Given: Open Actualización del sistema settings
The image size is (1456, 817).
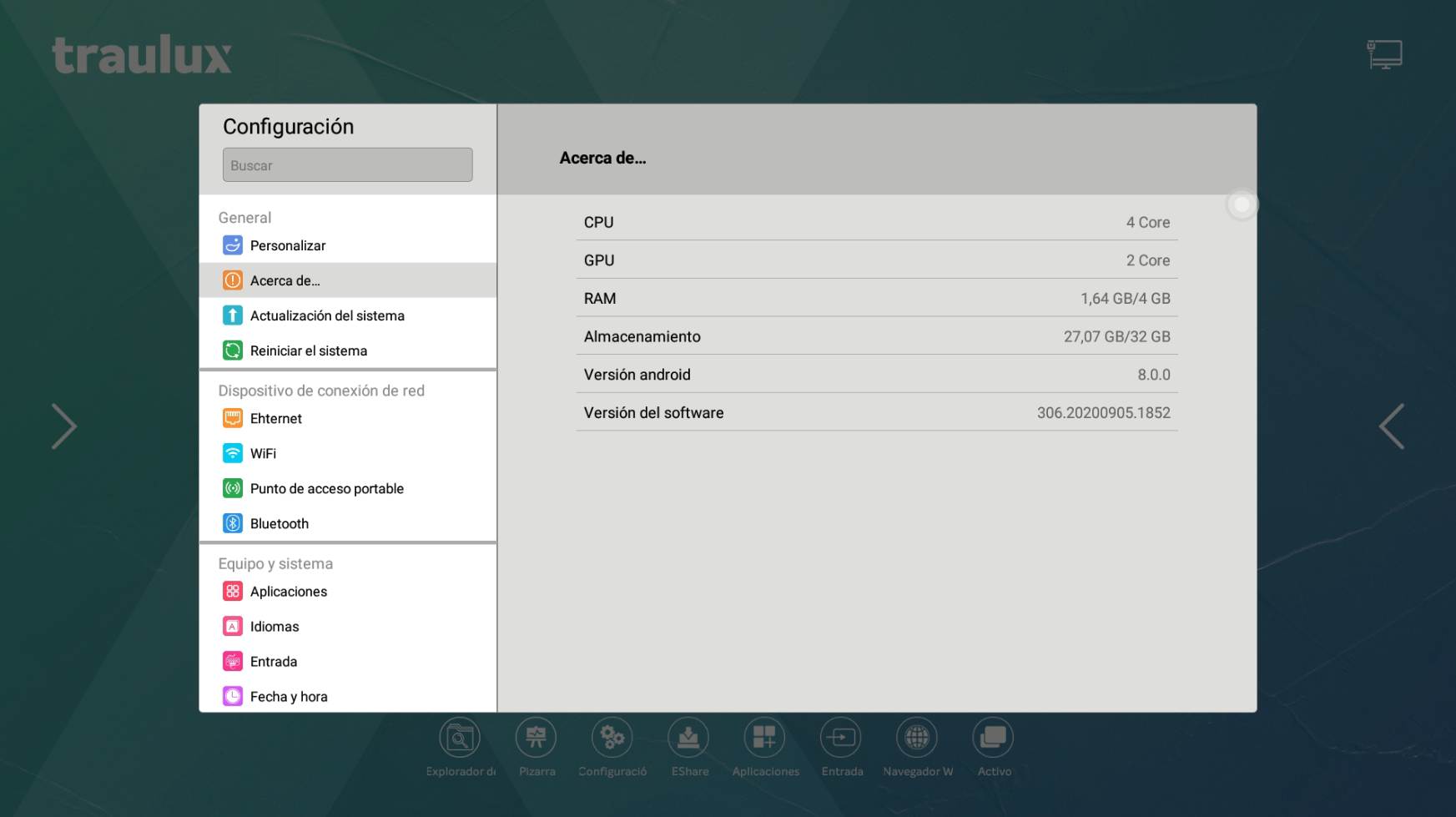Looking at the screenshot, I should (348, 315).
